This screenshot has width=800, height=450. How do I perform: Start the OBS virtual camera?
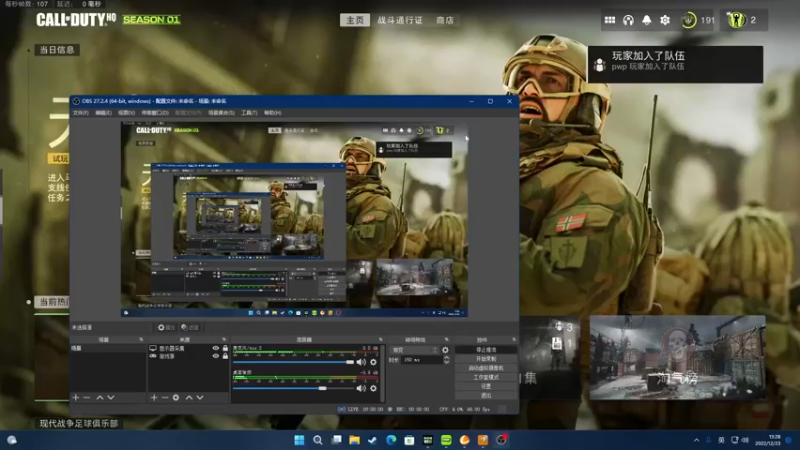486,368
